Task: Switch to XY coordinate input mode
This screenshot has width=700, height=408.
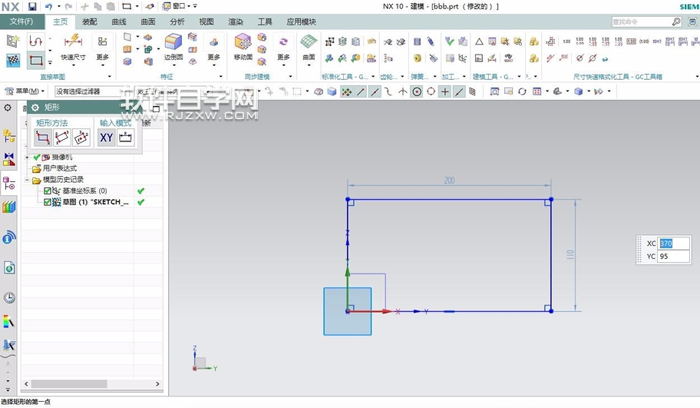Action: pyautogui.click(x=106, y=137)
